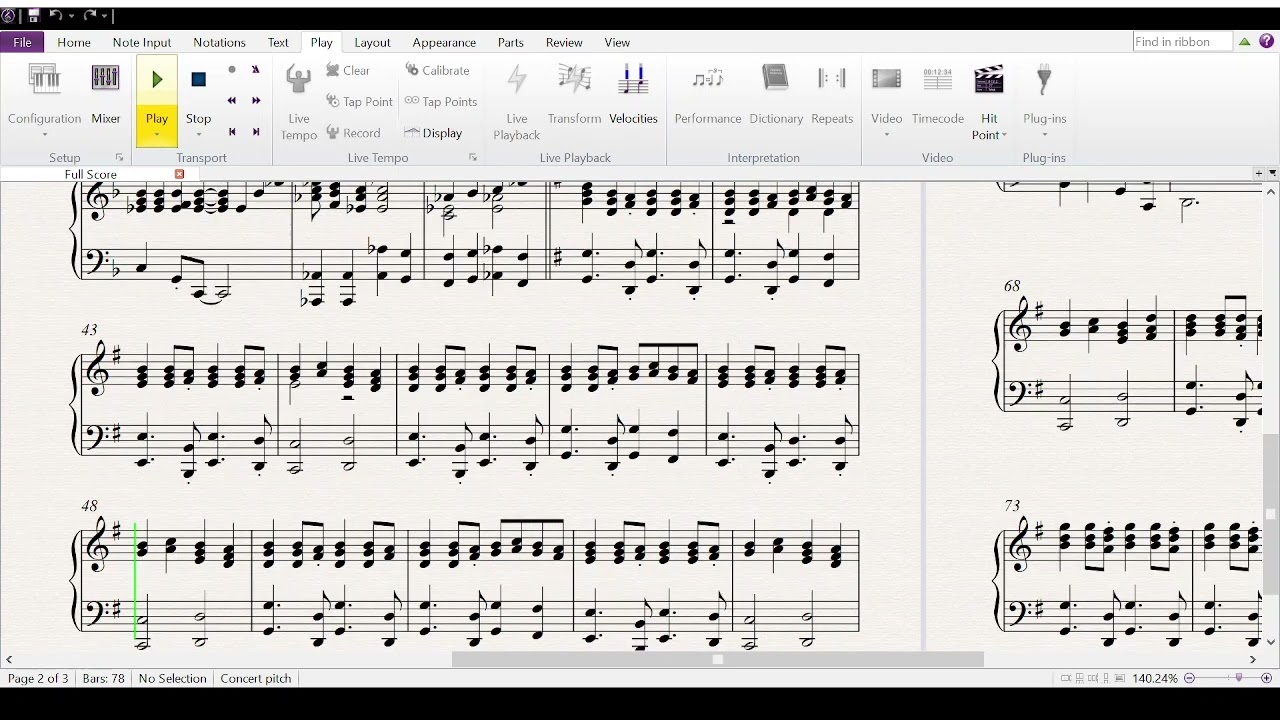Expand the Hit Point dropdown arrow
Screen dimensions: 1280x720
coord(1004,135)
